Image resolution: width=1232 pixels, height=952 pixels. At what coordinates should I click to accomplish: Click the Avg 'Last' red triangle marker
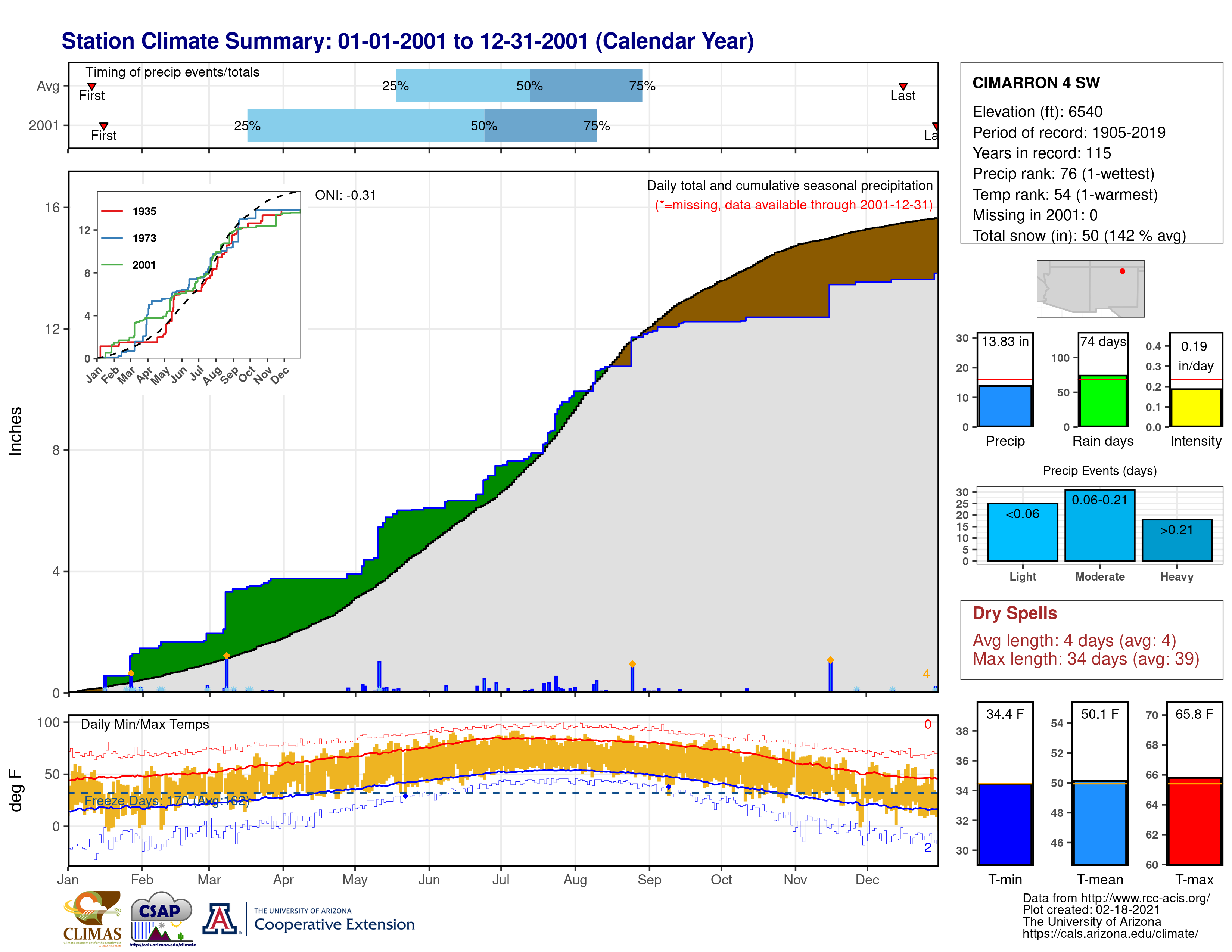pos(903,87)
